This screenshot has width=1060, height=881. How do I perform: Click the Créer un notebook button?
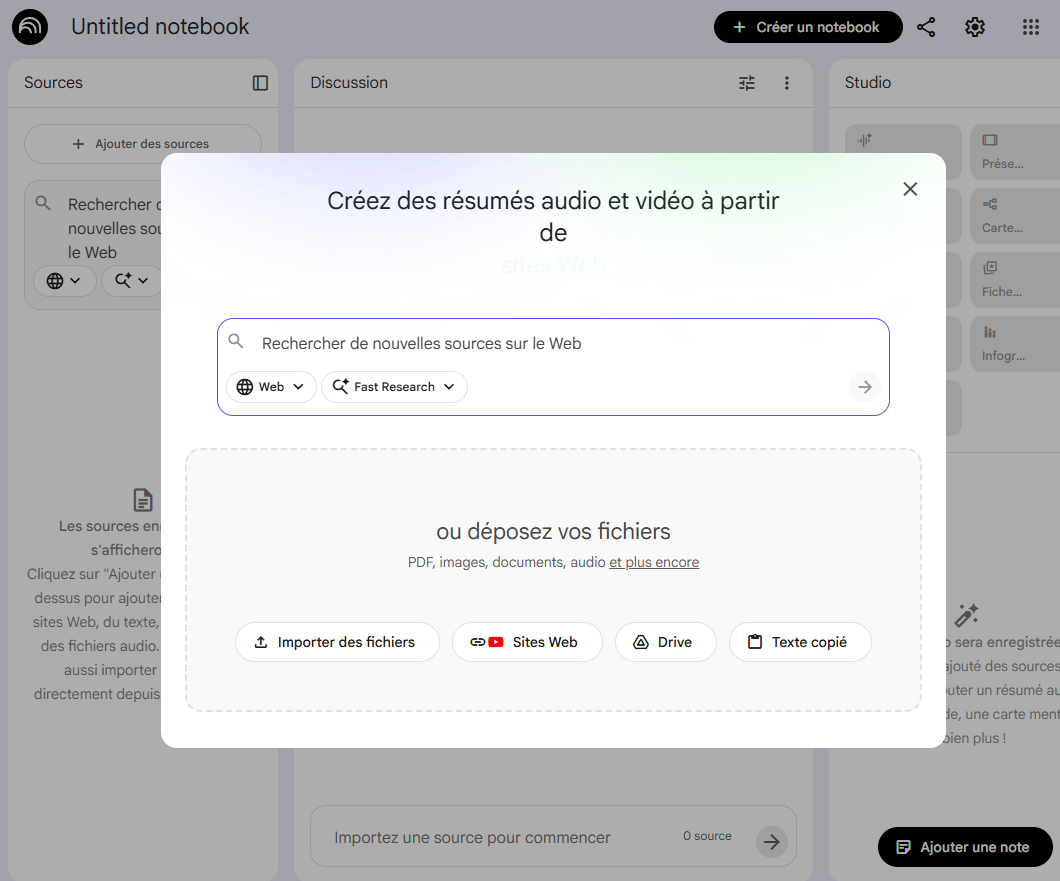tap(807, 27)
